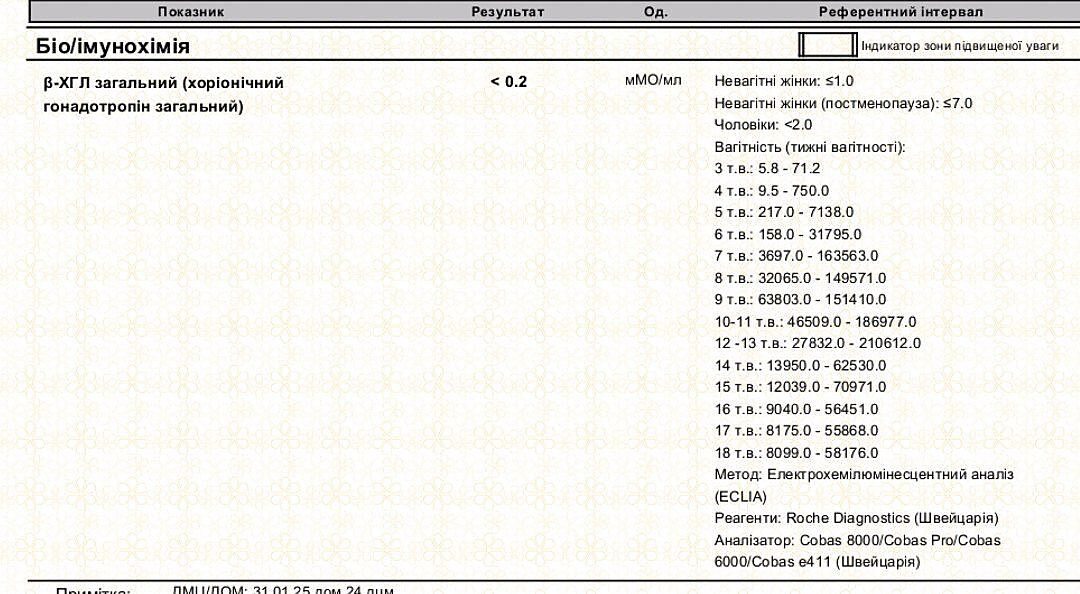This screenshot has height=594, width=1080.
Task: Click the Результат column header
Action: [x=508, y=12]
